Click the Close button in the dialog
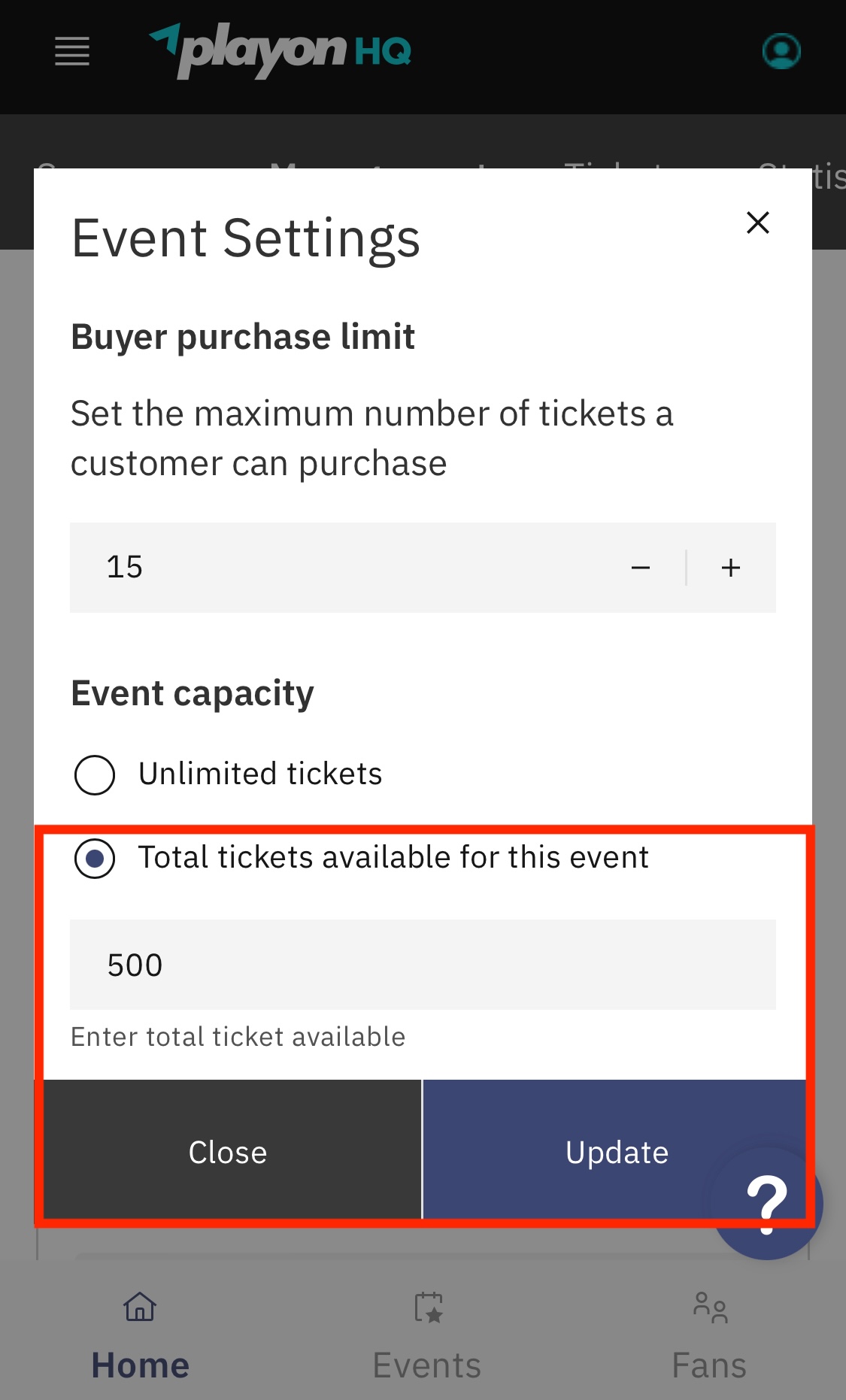Image resolution: width=846 pixels, height=1400 pixels. click(227, 1150)
